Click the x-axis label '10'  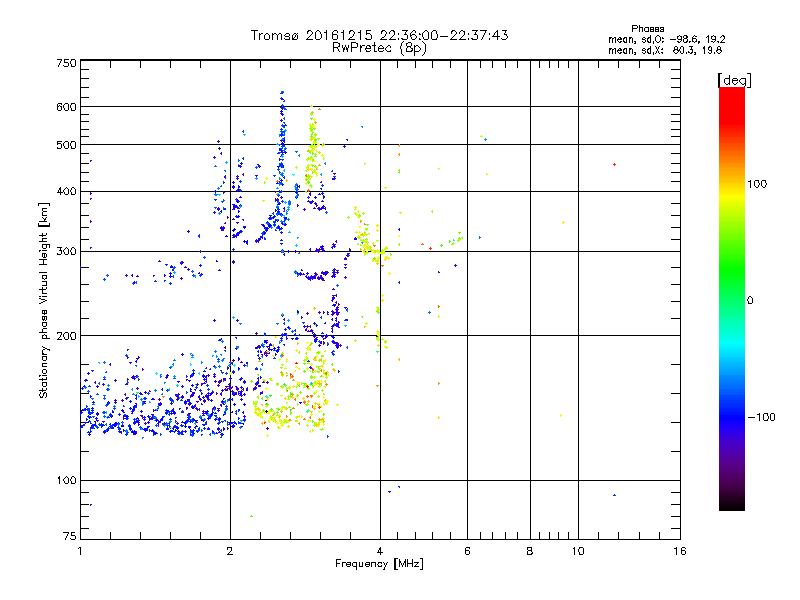click(x=578, y=551)
